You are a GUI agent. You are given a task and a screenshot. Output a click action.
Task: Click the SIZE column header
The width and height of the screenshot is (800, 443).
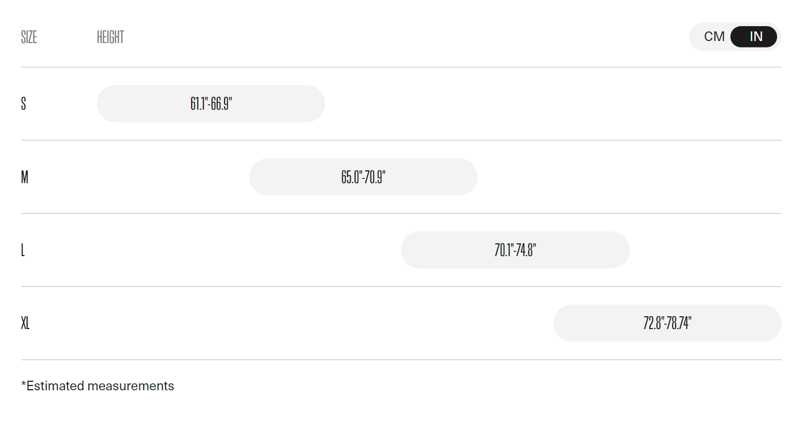(29, 38)
